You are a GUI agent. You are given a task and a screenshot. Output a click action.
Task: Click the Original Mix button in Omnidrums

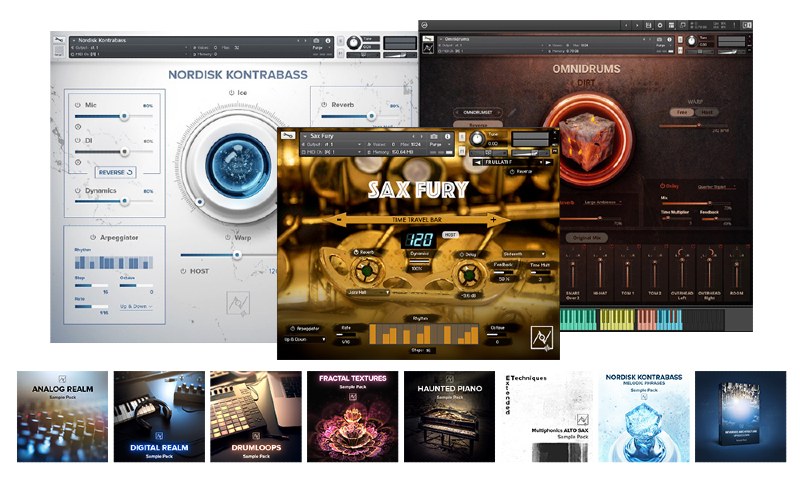pyautogui.click(x=586, y=238)
